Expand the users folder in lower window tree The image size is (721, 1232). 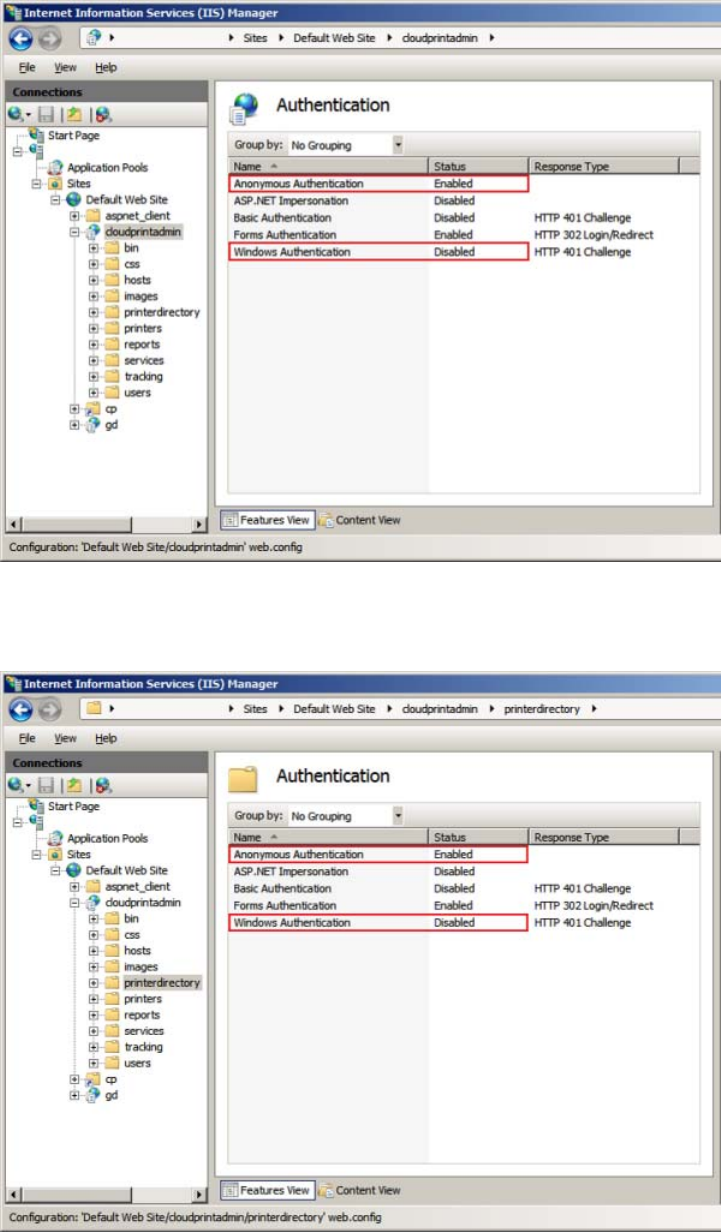[93, 1063]
